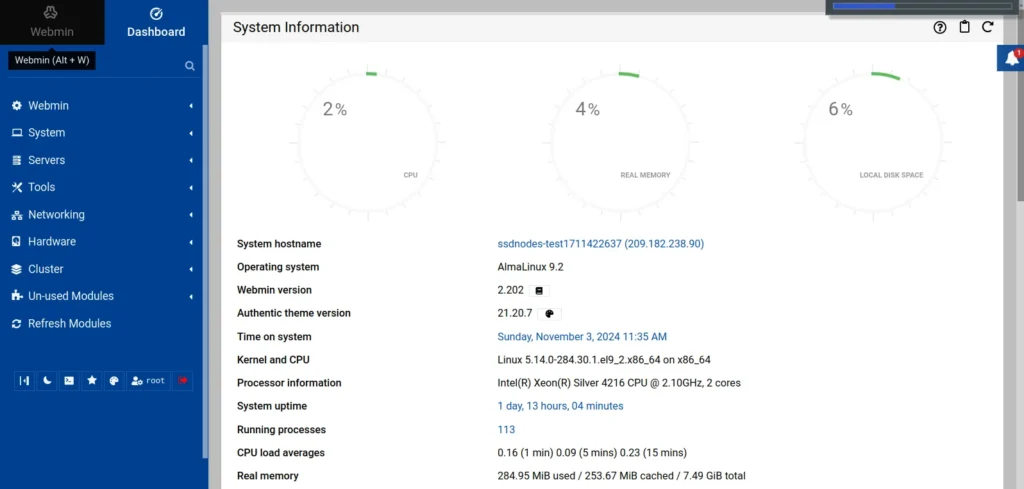Click the blue progress bar at top right
This screenshot has width=1024, height=489.
click(x=863, y=6)
